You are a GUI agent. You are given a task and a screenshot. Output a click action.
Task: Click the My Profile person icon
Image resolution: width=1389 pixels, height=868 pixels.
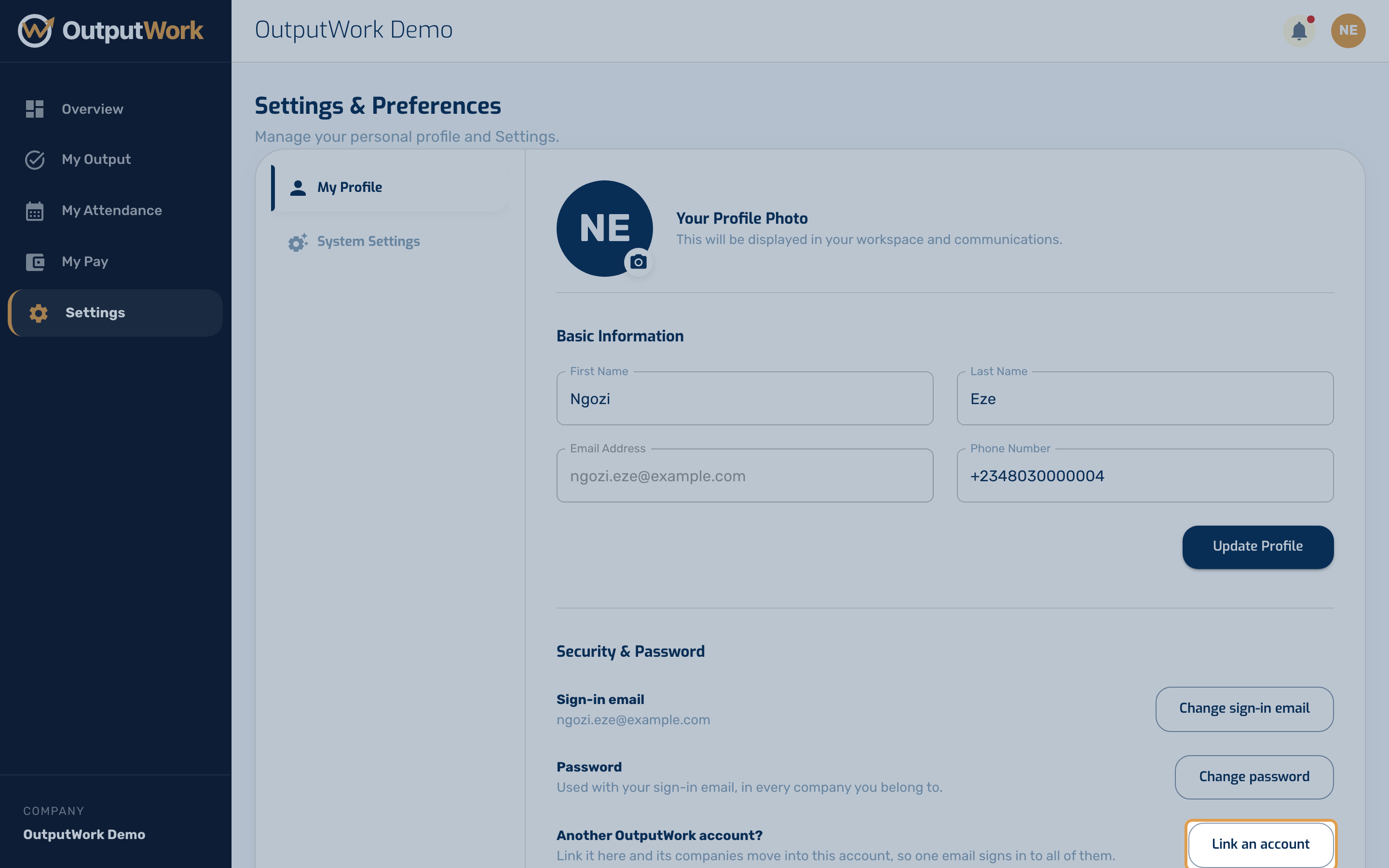(x=298, y=188)
